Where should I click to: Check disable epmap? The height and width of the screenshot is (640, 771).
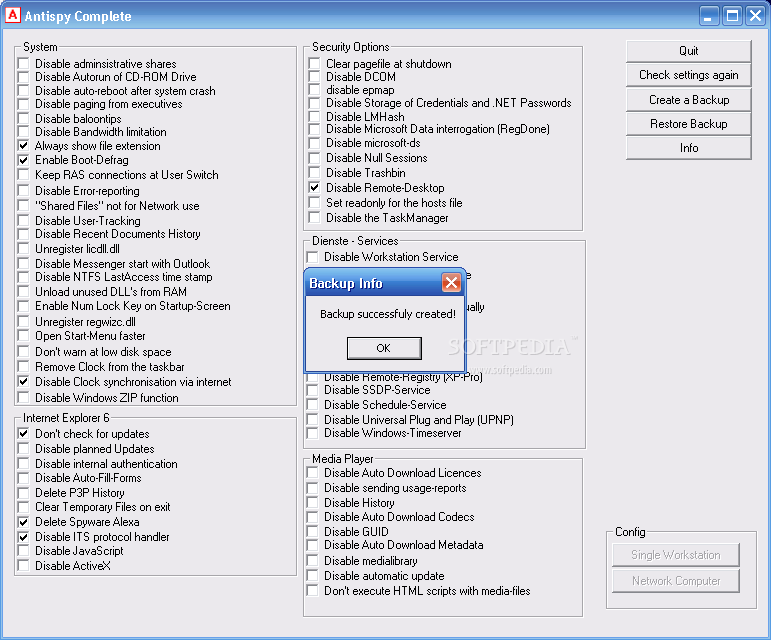(314, 90)
